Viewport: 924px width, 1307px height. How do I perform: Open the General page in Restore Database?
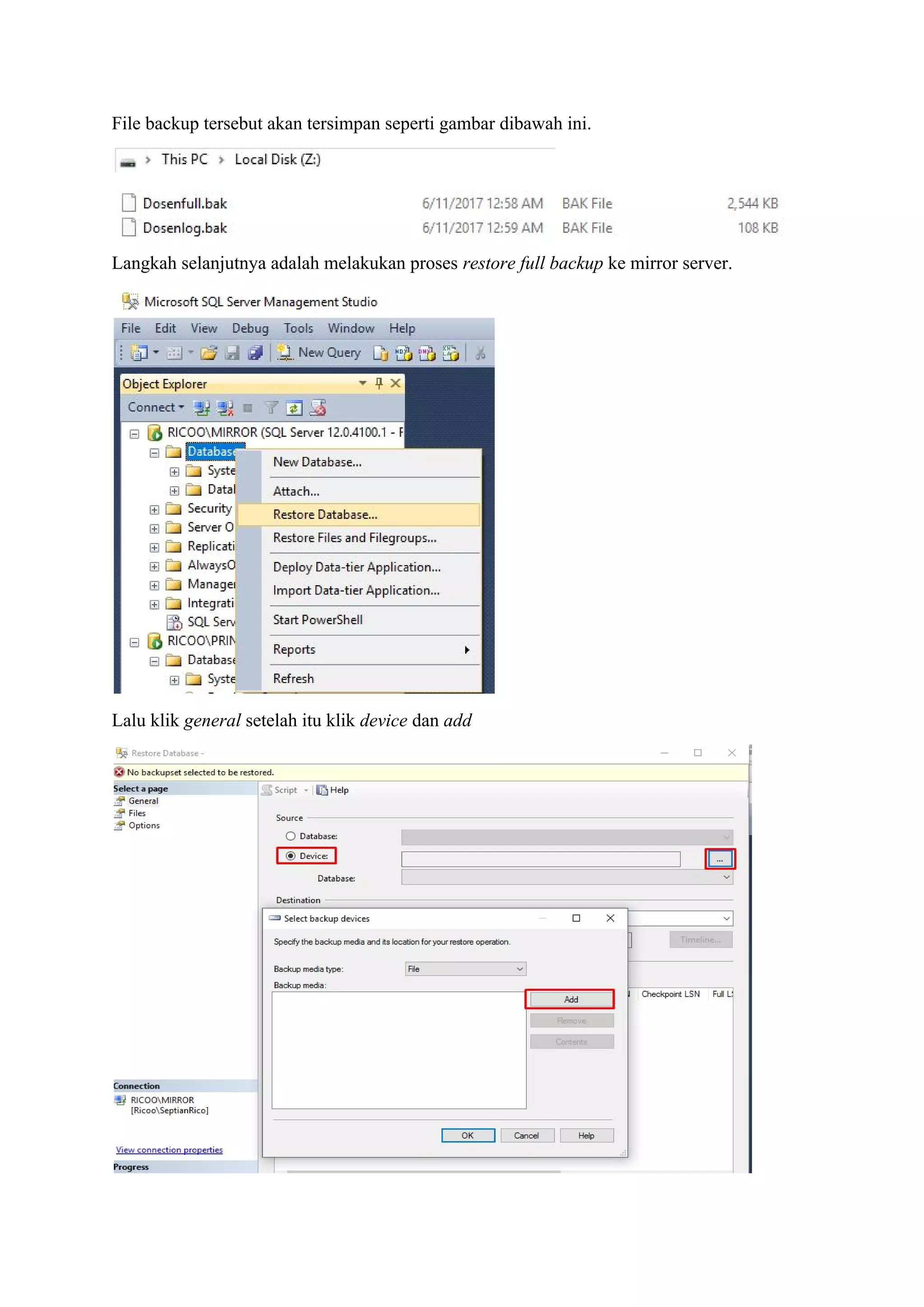tap(143, 801)
